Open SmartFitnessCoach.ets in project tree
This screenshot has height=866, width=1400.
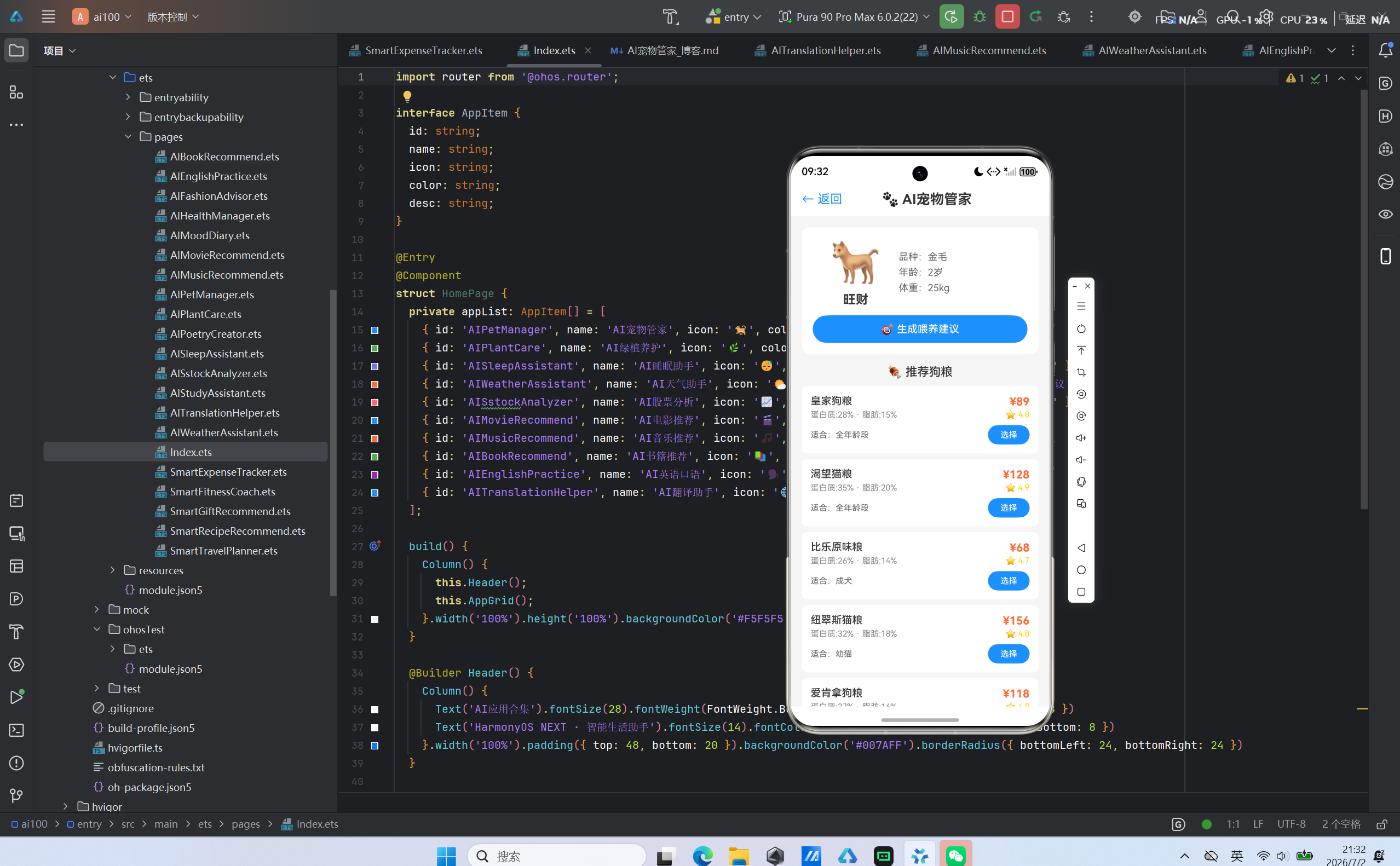click(x=222, y=492)
